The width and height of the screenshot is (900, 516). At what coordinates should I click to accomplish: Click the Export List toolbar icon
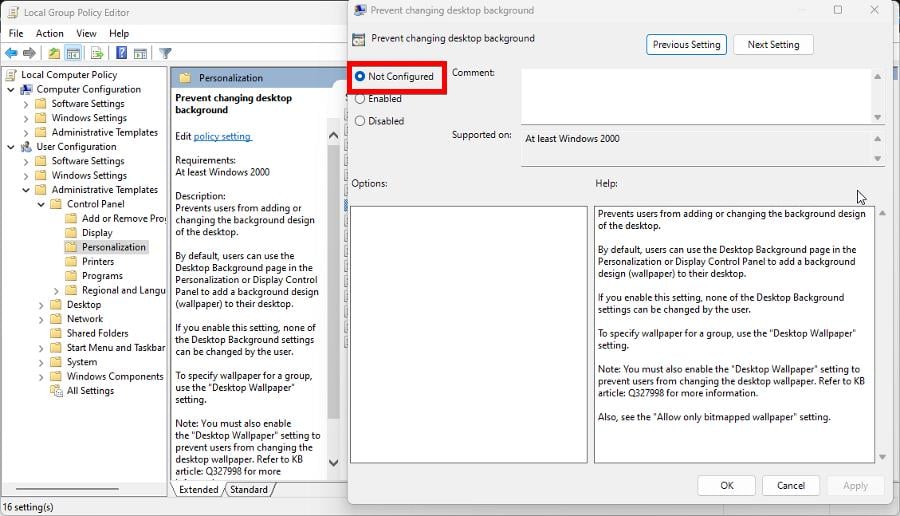pos(96,53)
